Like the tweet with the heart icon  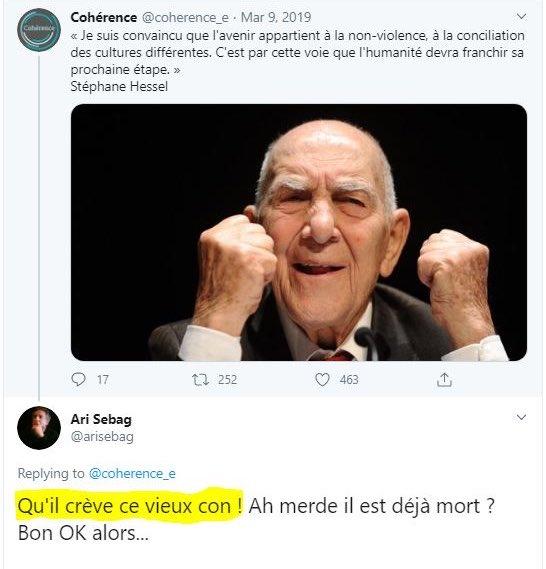pyautogui.click(x=322, y=380)
